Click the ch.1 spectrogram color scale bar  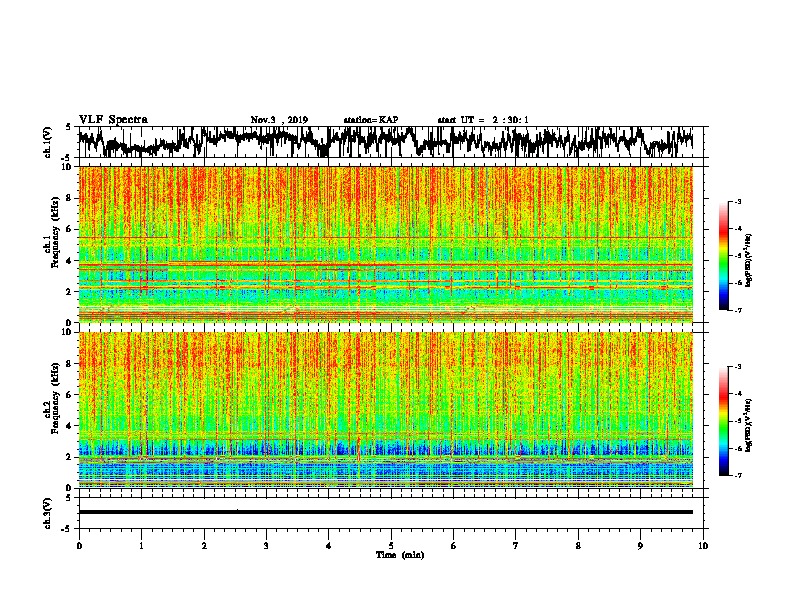(723, 256)
